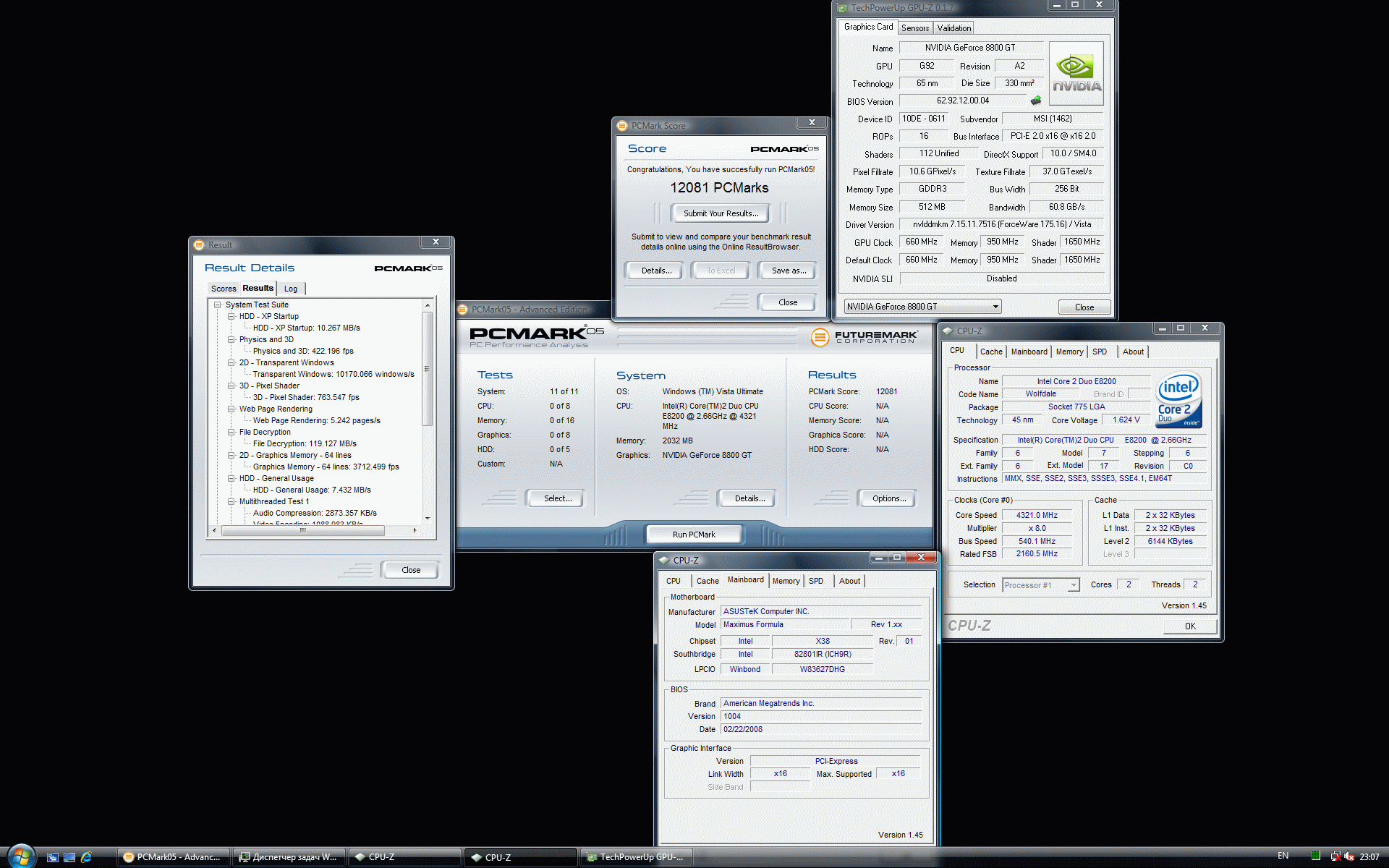Screen dimensions: 1389x868
Task: Click the Submit Your Results button
Action: (x=721, y=213)
